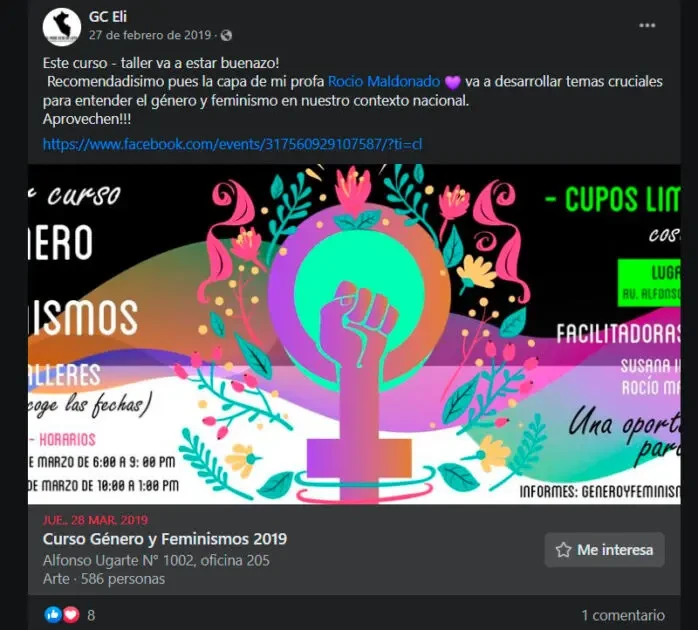Open the feminist fist event banner image
Image resolution: width=698 pixels, height=630 pixels.
(x=354, y=334)
